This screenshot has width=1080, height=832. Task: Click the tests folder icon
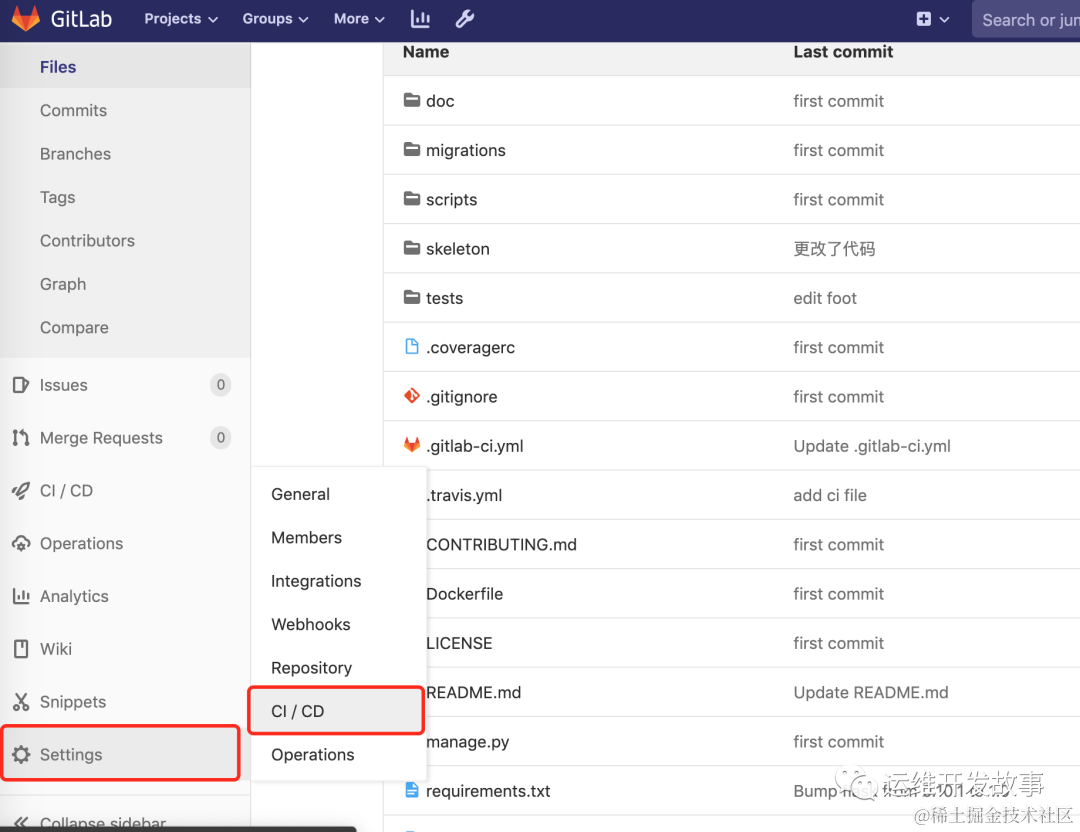click(412, 298)
